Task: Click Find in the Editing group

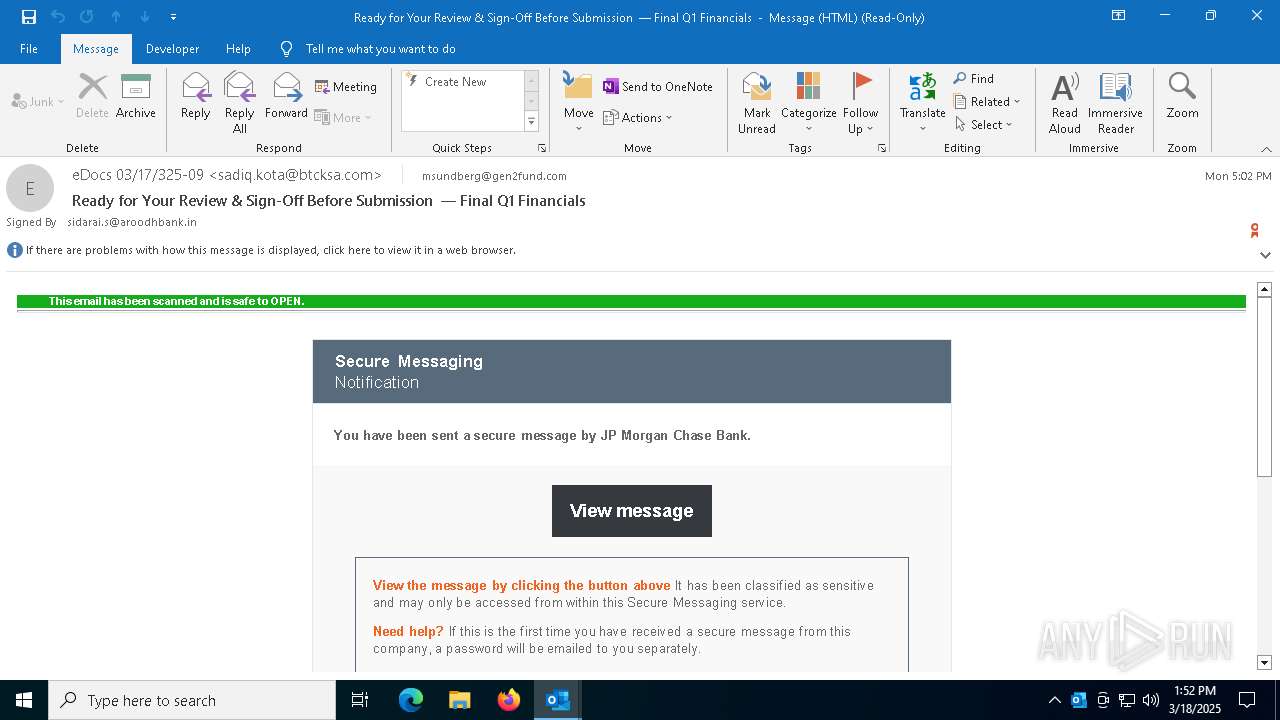Action: (974, 78)
